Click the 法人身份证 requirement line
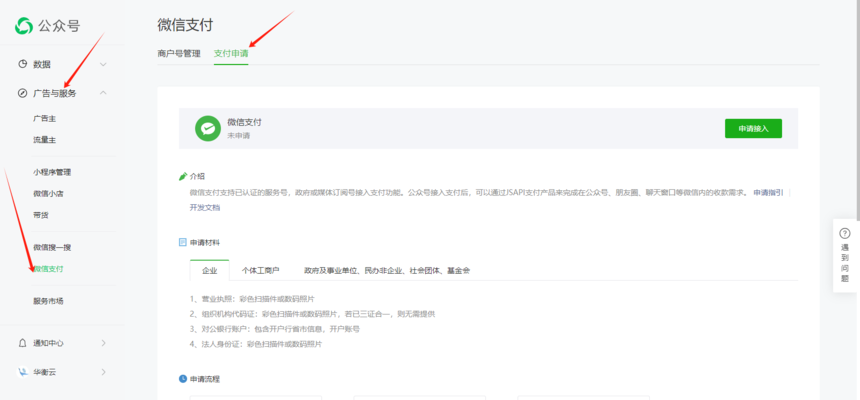Image resolution: width=860 pixels, height=400 pixels. point(256,344)
